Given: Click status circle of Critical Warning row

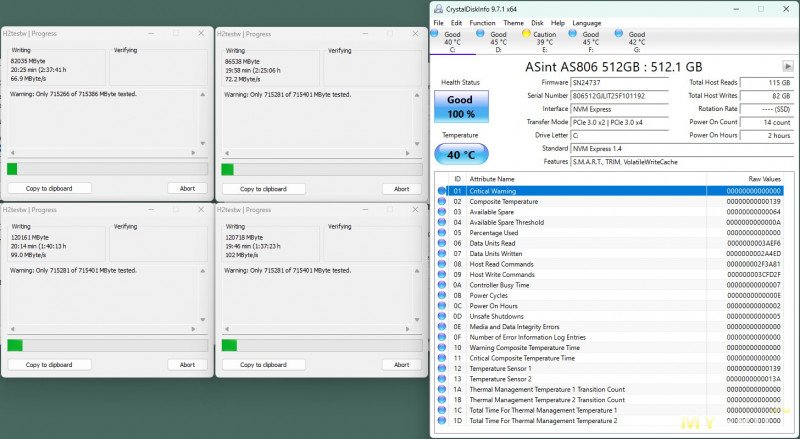Looking at the screenshot, I should point(442,191).
